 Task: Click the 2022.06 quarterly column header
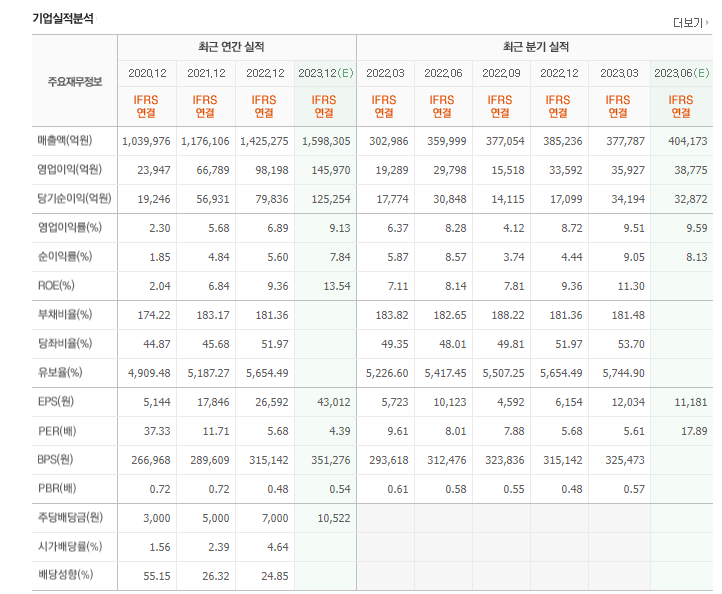(x=443, y=73)
